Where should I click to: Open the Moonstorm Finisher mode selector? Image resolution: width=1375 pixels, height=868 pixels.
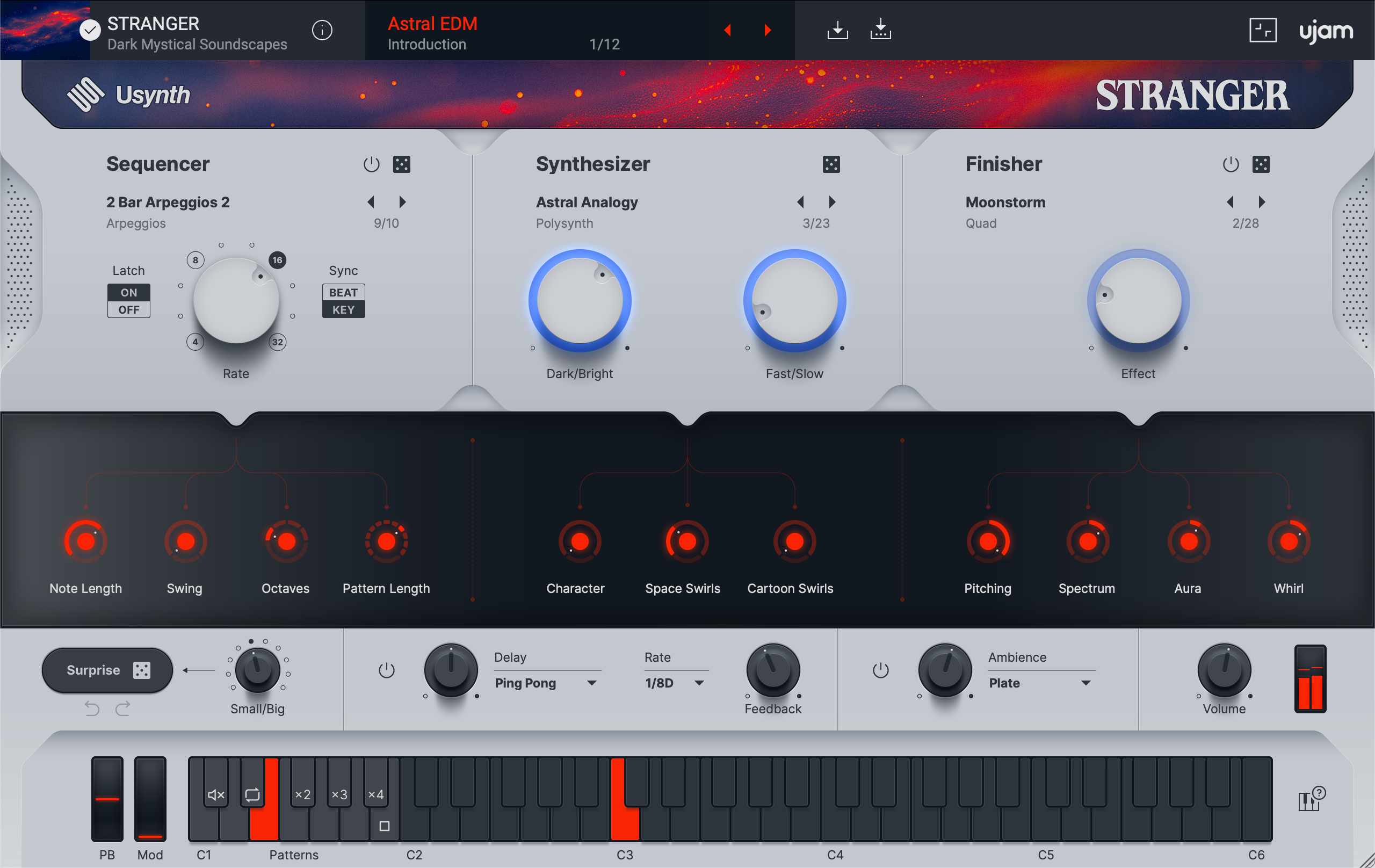point(1005,202)
